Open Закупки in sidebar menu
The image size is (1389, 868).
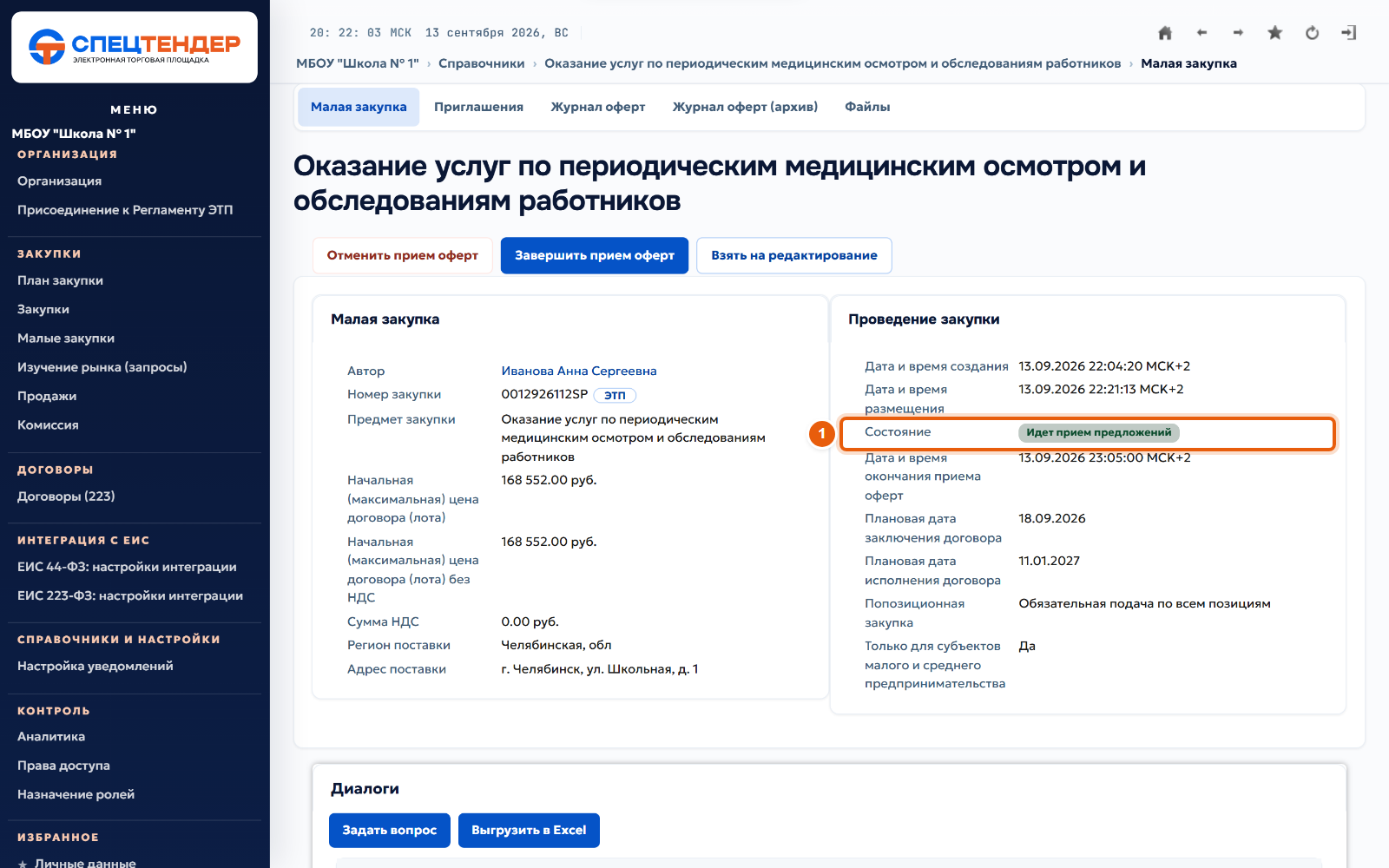(43, 309)
